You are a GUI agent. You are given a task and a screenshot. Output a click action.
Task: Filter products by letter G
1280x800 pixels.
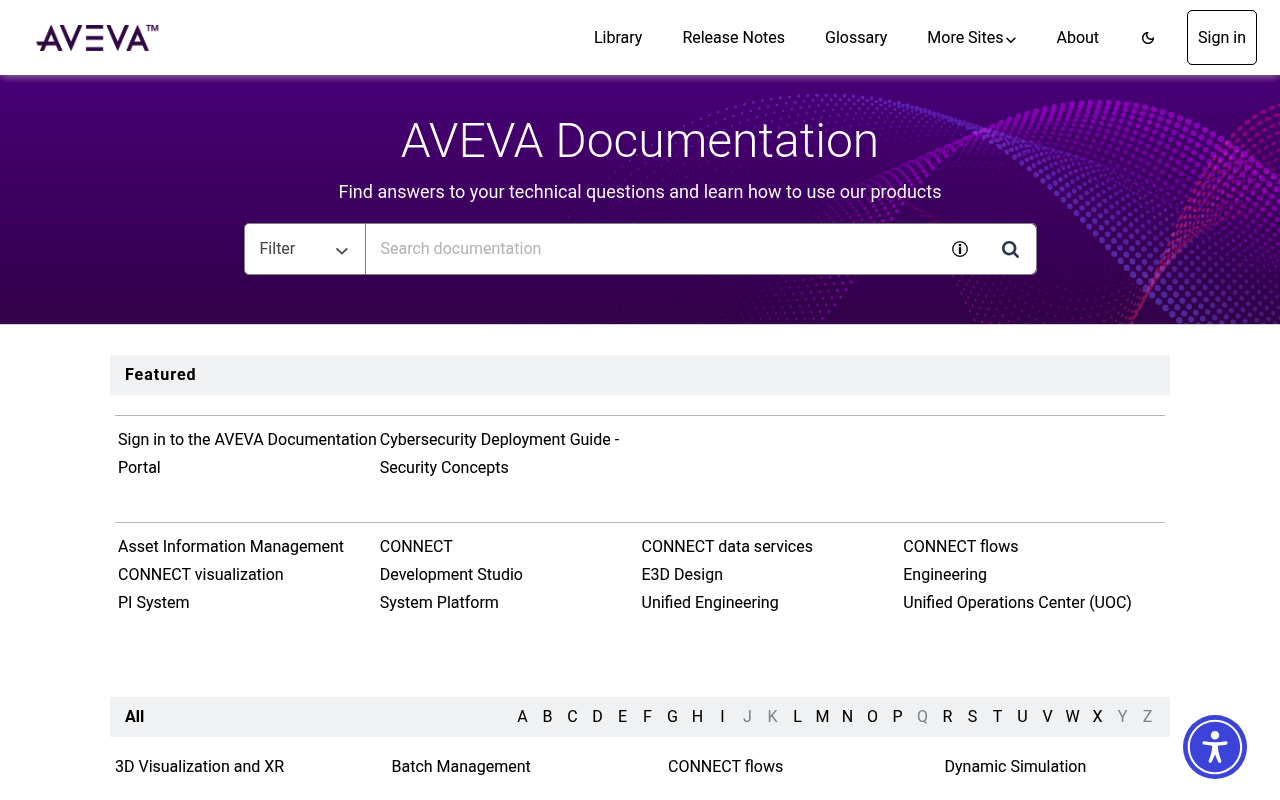pyautogui.click(x=672, y=717)
